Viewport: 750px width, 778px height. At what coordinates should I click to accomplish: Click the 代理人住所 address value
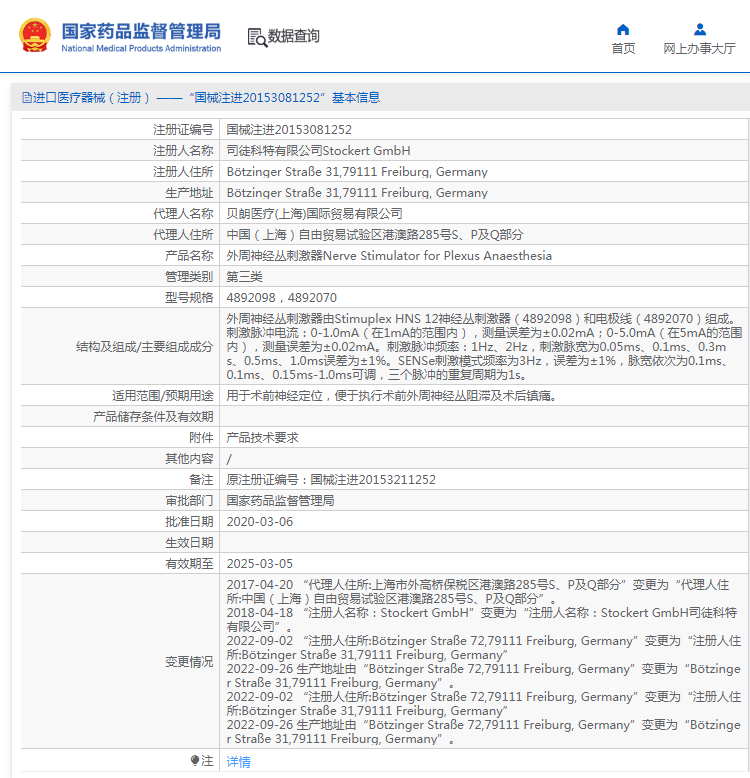(x=375, y=235)
